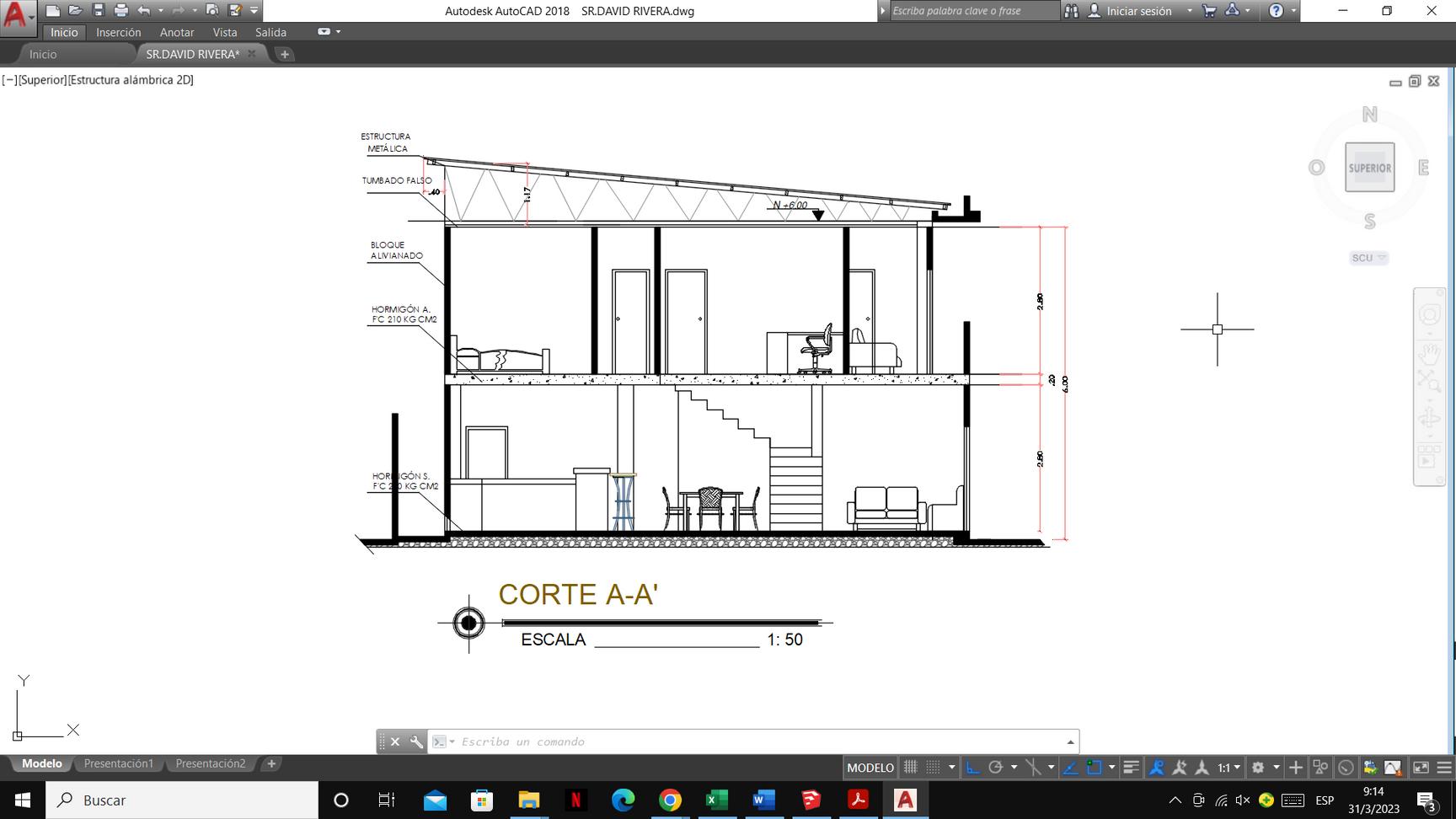1456x819 pixels.
Task: Open the Autodesk App Store cart icon
Action: (1209, 11)
